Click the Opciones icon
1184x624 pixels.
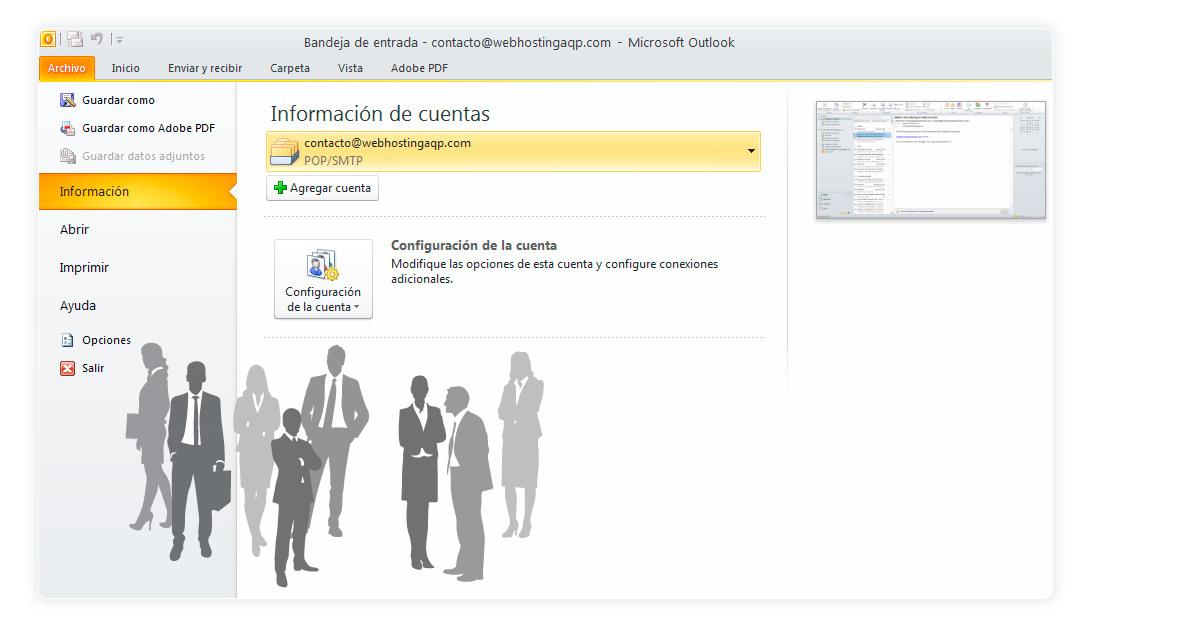coord(67,340)
